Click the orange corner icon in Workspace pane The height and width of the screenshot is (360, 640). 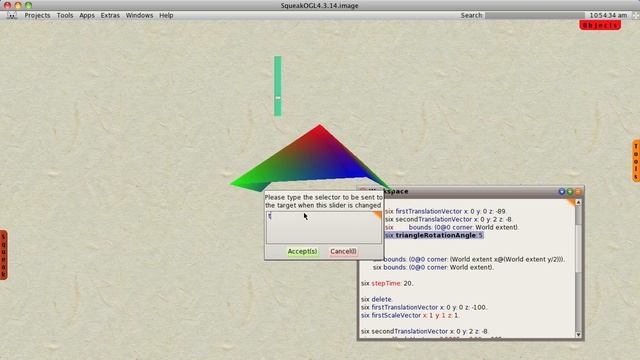coord(571,202)
